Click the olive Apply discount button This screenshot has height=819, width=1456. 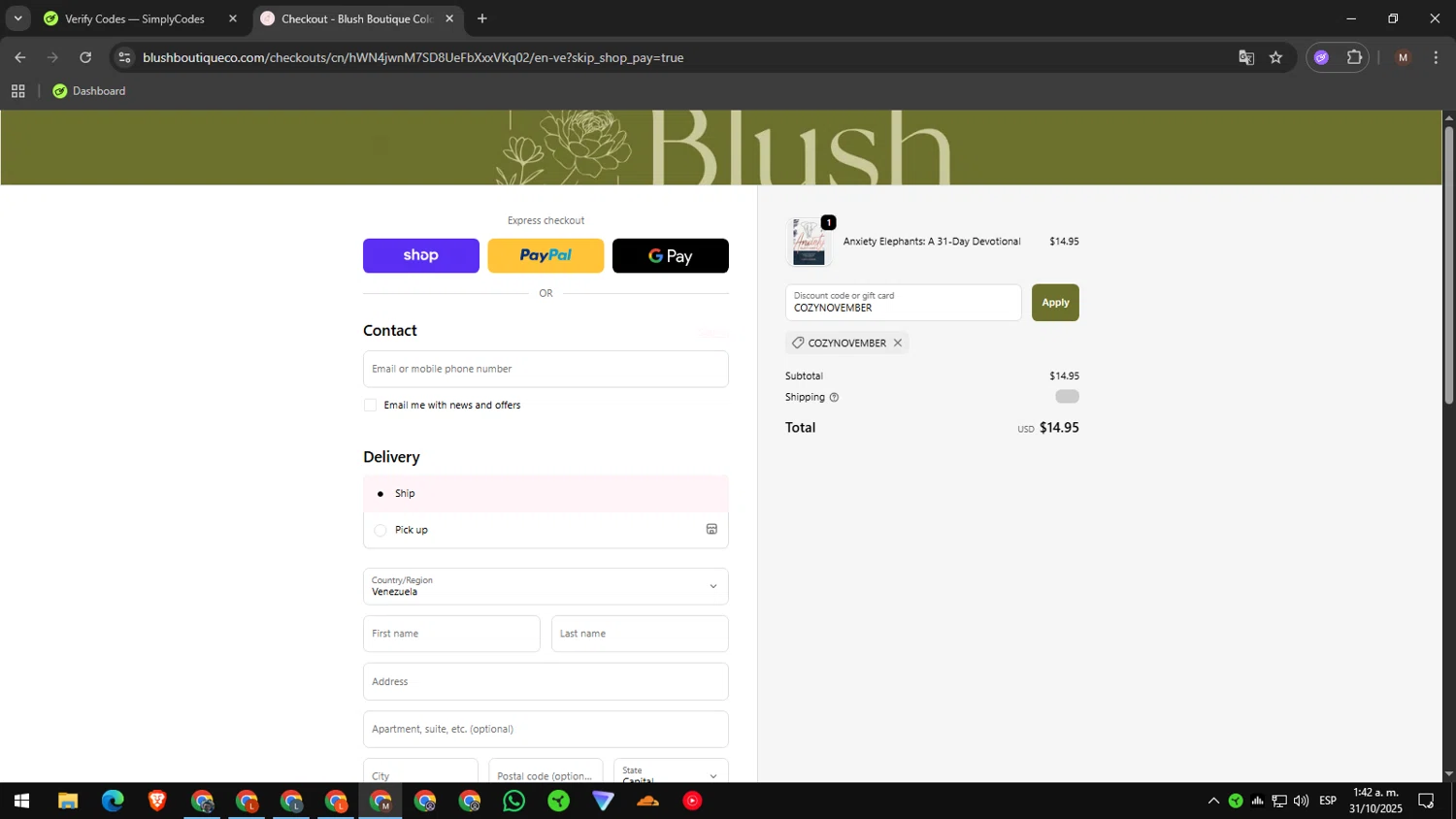click(1055, 303)
